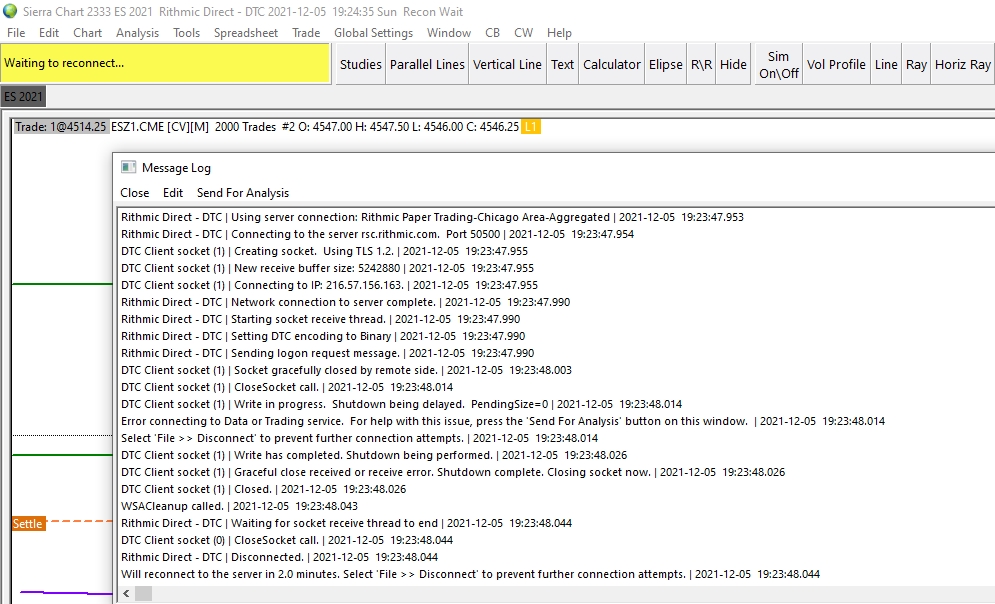Image resolution: width=995 pixels, height=604 pixels.
Task: Click the Trade: 1@4514.25 header text
Action: [x=60, y=127]
